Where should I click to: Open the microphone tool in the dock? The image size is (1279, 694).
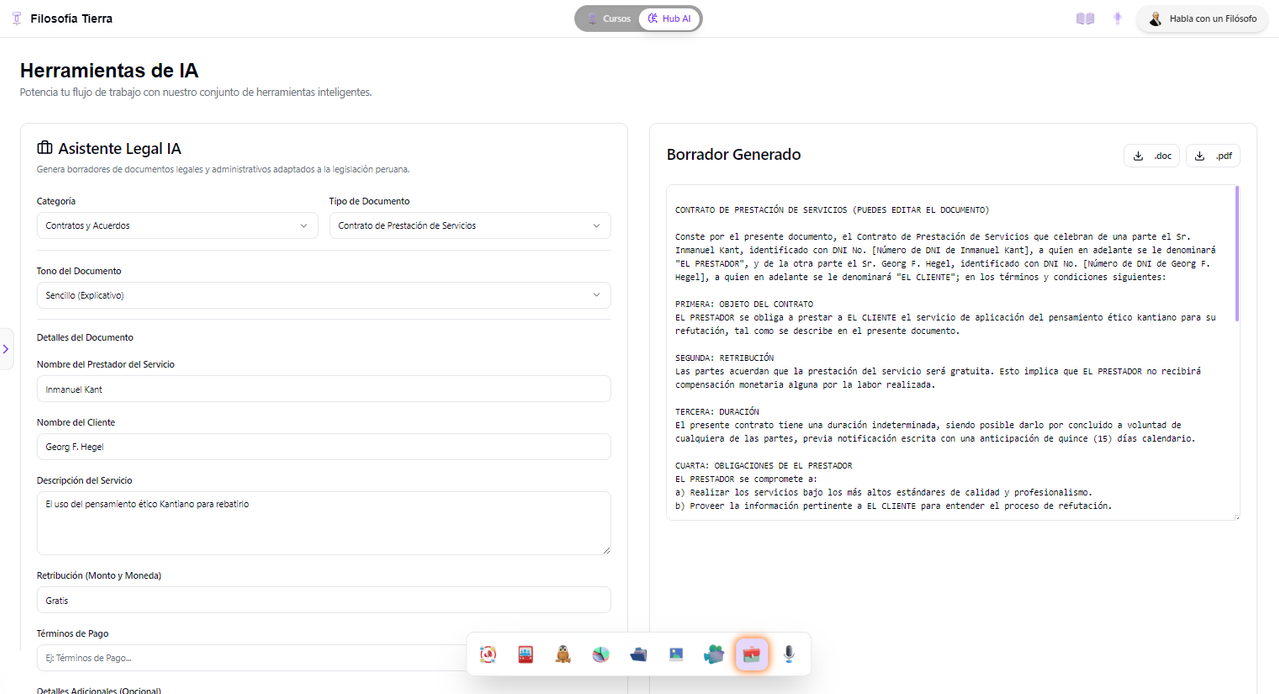(x=789, y=654)
